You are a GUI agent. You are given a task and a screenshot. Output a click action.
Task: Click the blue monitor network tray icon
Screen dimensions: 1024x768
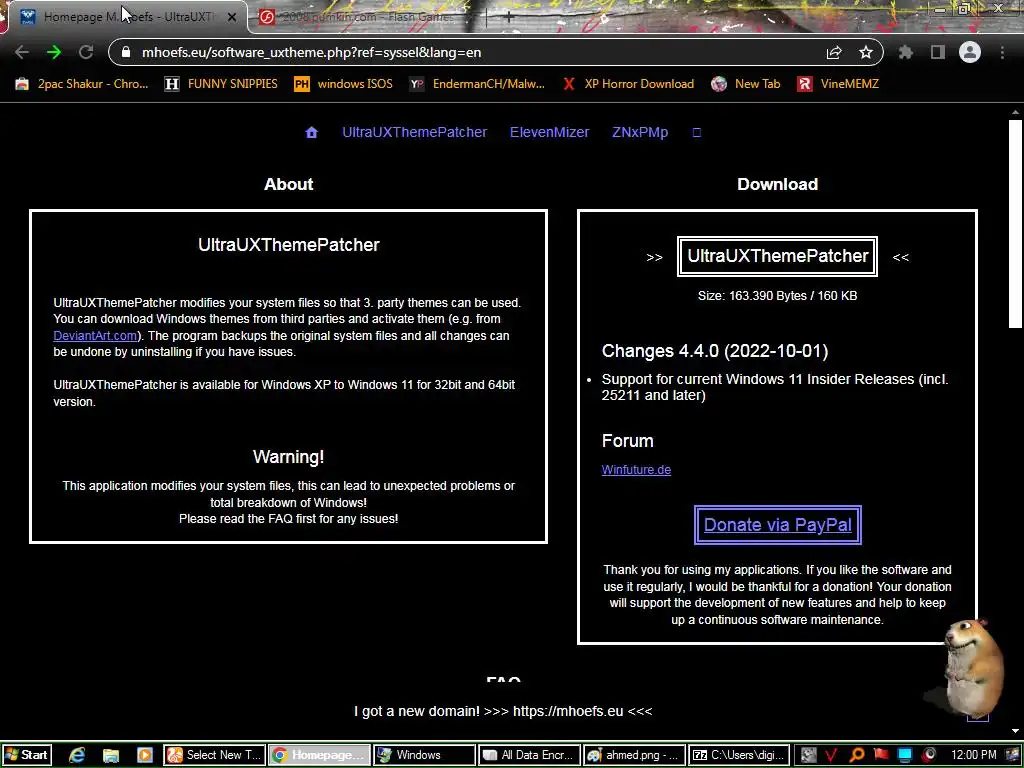[905, 755]
